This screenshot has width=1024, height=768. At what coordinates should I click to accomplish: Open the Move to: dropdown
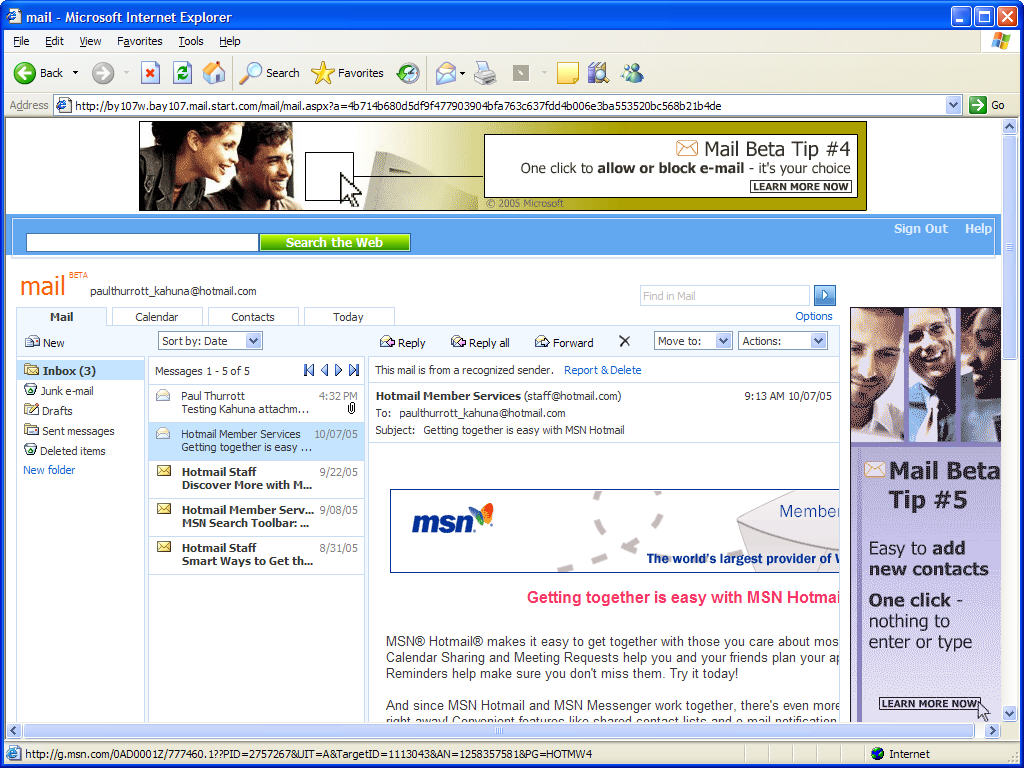693,341
